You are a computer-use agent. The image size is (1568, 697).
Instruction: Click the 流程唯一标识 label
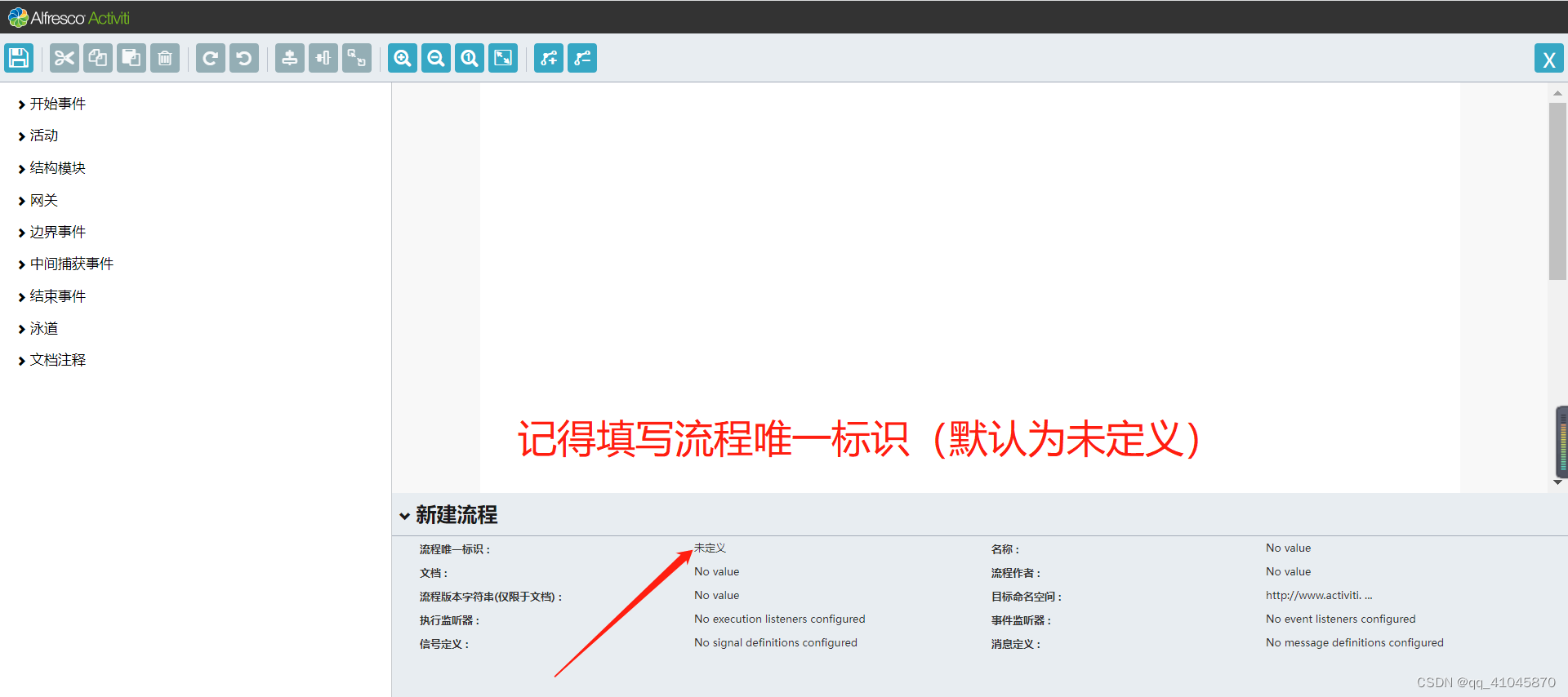455,550
